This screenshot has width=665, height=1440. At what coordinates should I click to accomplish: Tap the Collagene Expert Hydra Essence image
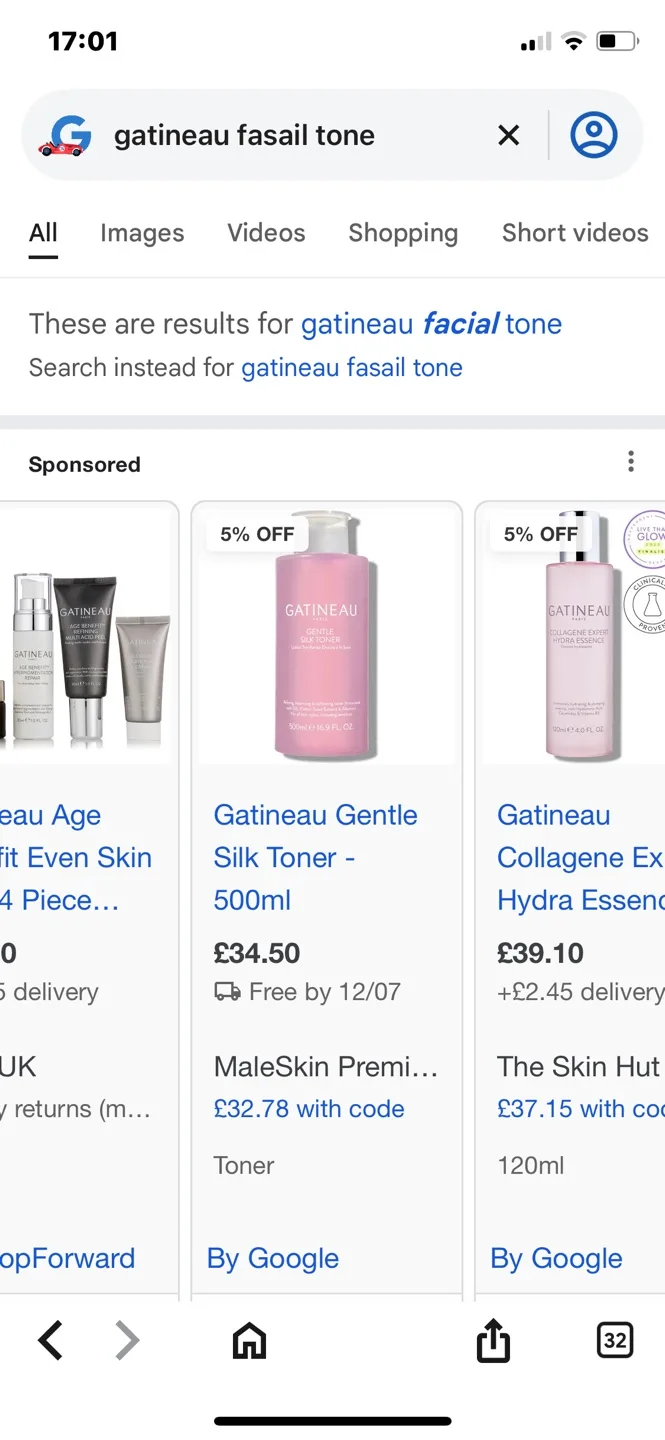[x=578, y=636]
